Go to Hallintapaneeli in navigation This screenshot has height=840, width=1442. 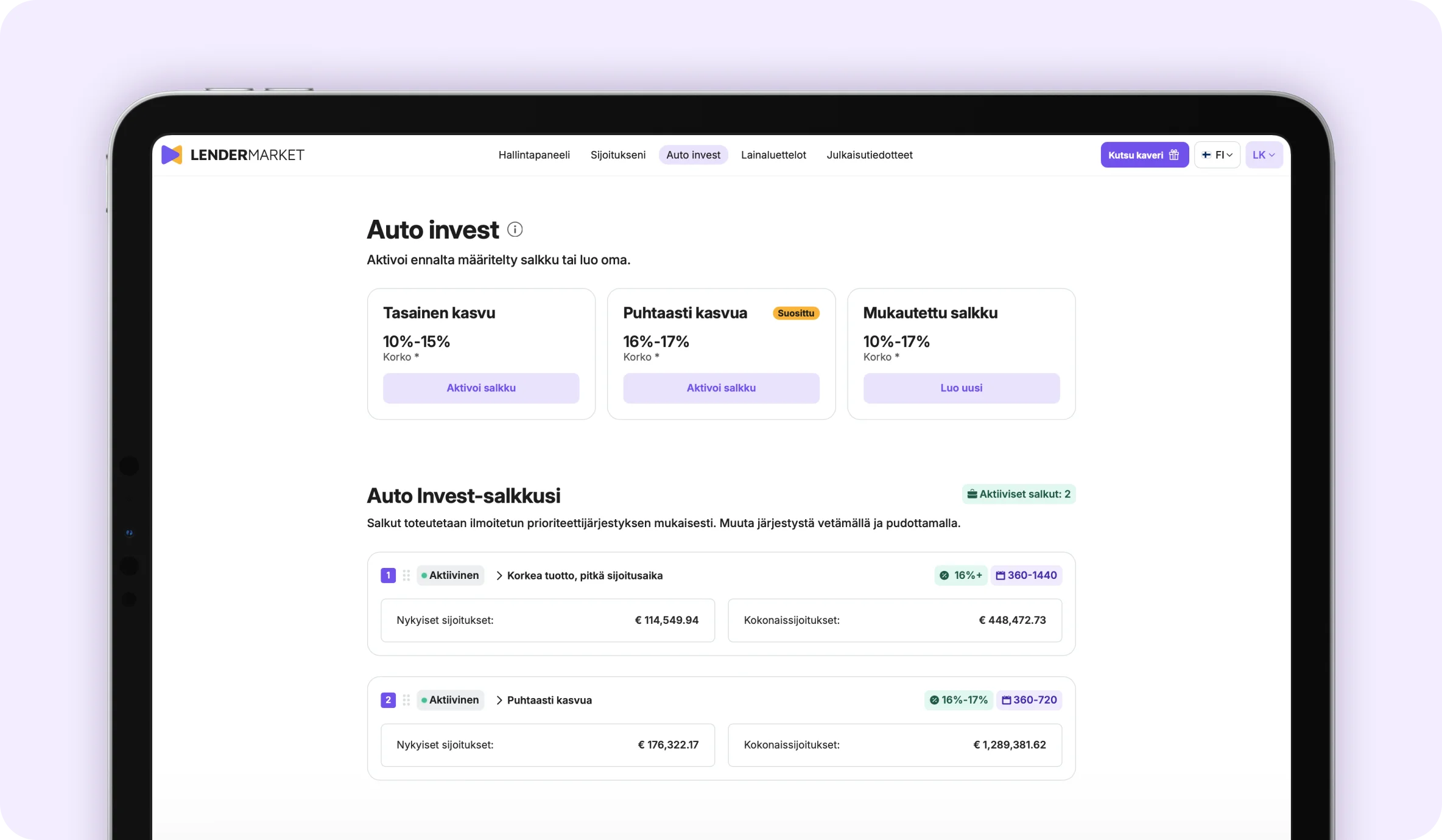534,155
